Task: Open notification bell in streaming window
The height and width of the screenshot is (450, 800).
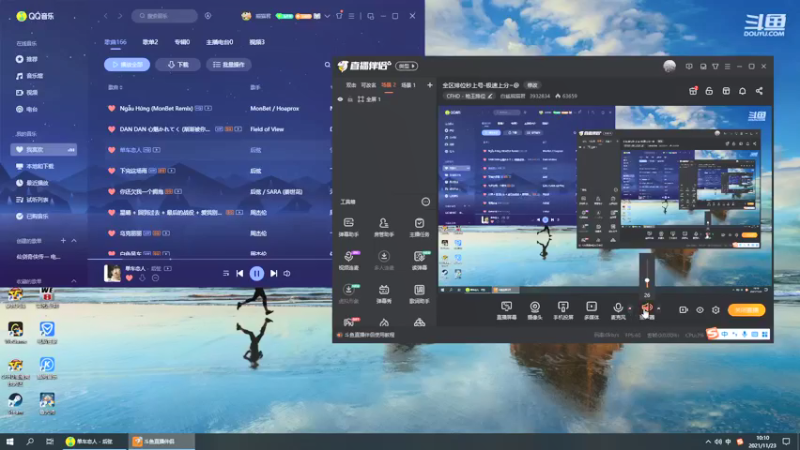Action: tap(742, 91)
